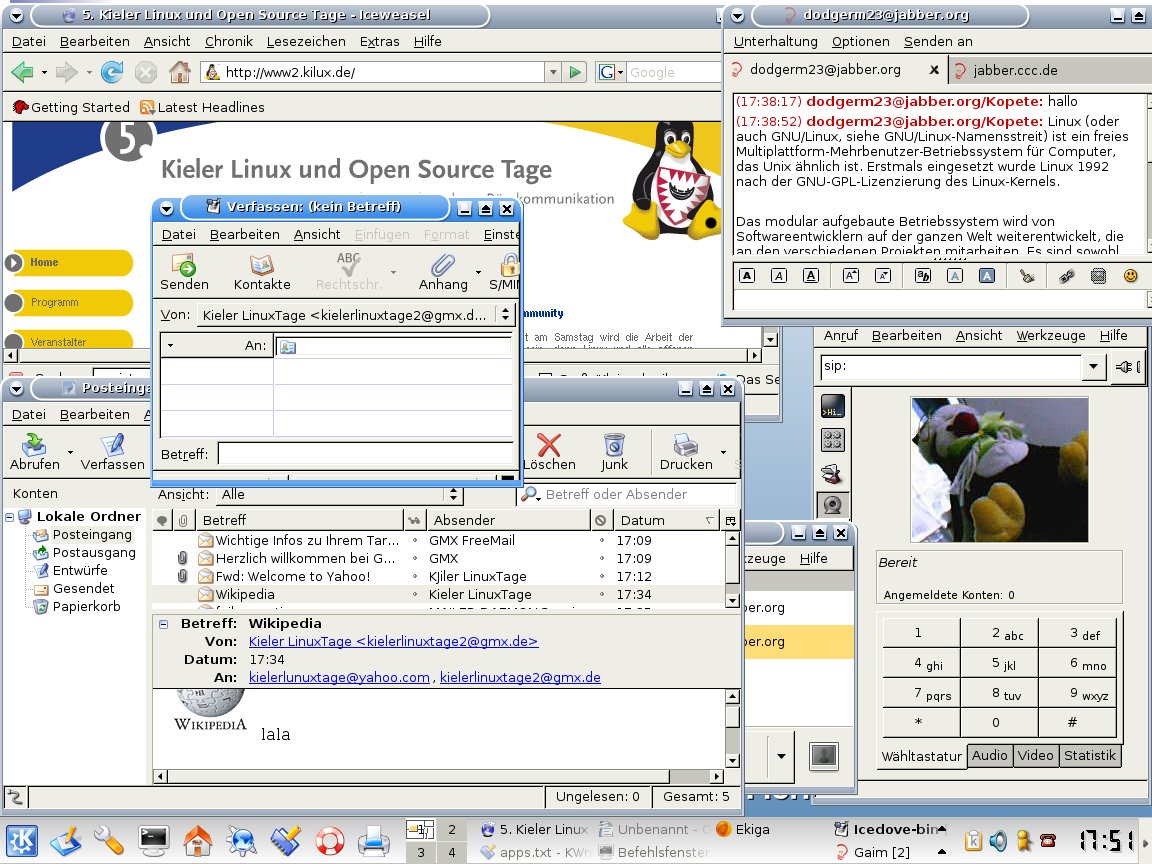Click the Von sender address link
The height and width of the screenshot is (864, 1152).
pos(393,641)
